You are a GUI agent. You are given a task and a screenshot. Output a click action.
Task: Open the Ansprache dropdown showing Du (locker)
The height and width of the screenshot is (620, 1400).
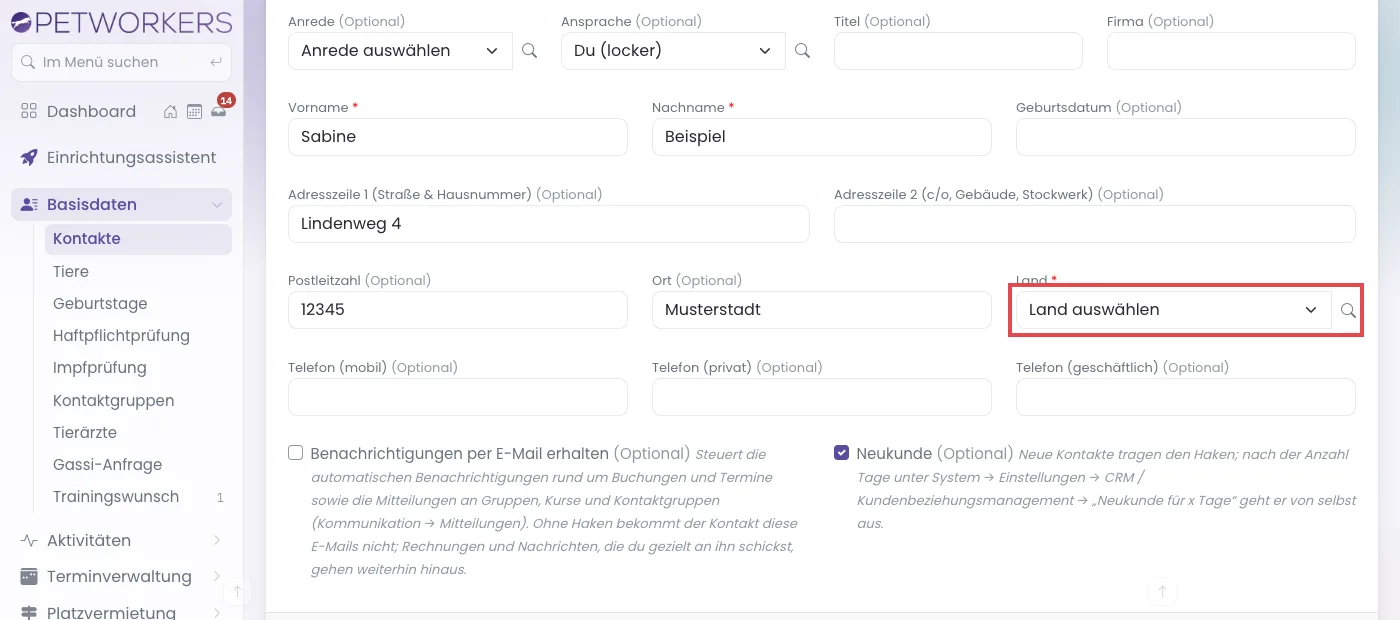coord(673,51)
